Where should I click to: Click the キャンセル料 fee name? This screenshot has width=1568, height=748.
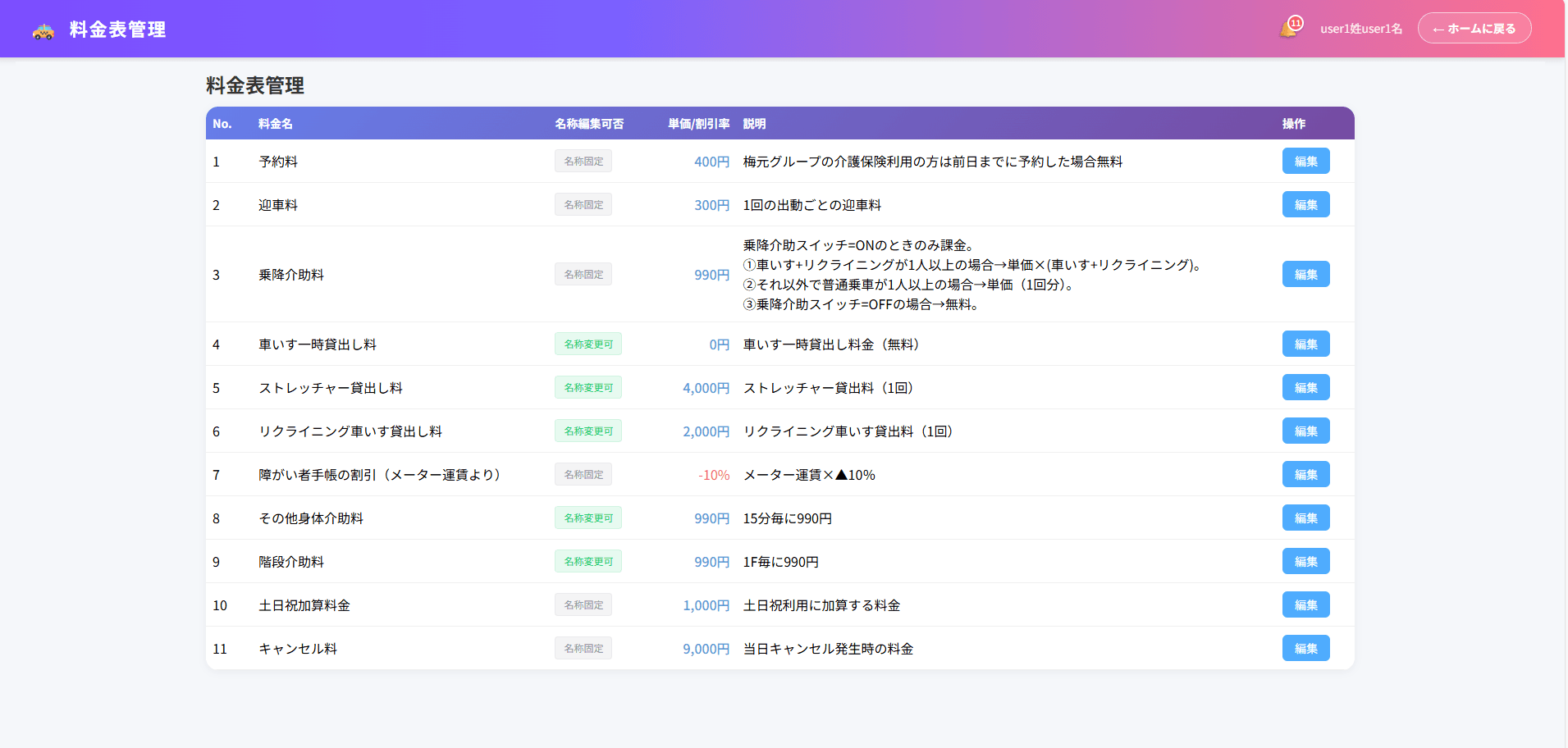pos(298,649)
